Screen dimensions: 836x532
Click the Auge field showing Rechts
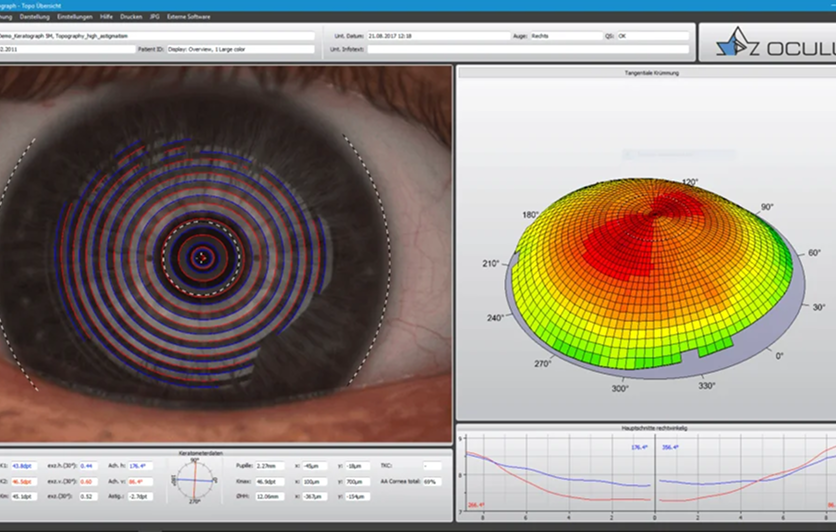click(x=566, y=36)
